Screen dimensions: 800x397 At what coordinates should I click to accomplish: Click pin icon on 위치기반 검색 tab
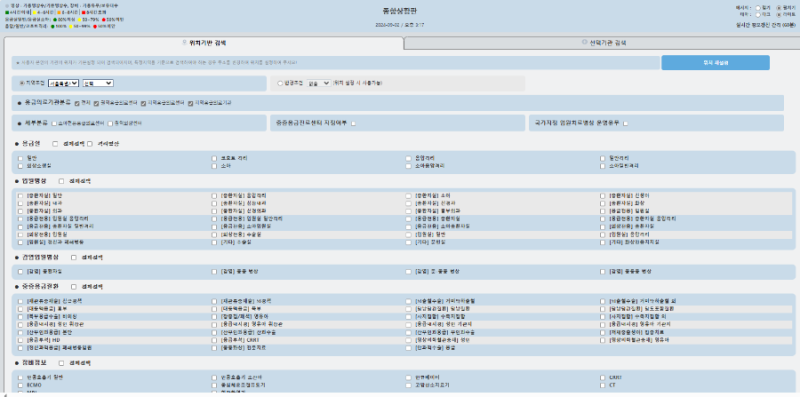click(185, 43)
